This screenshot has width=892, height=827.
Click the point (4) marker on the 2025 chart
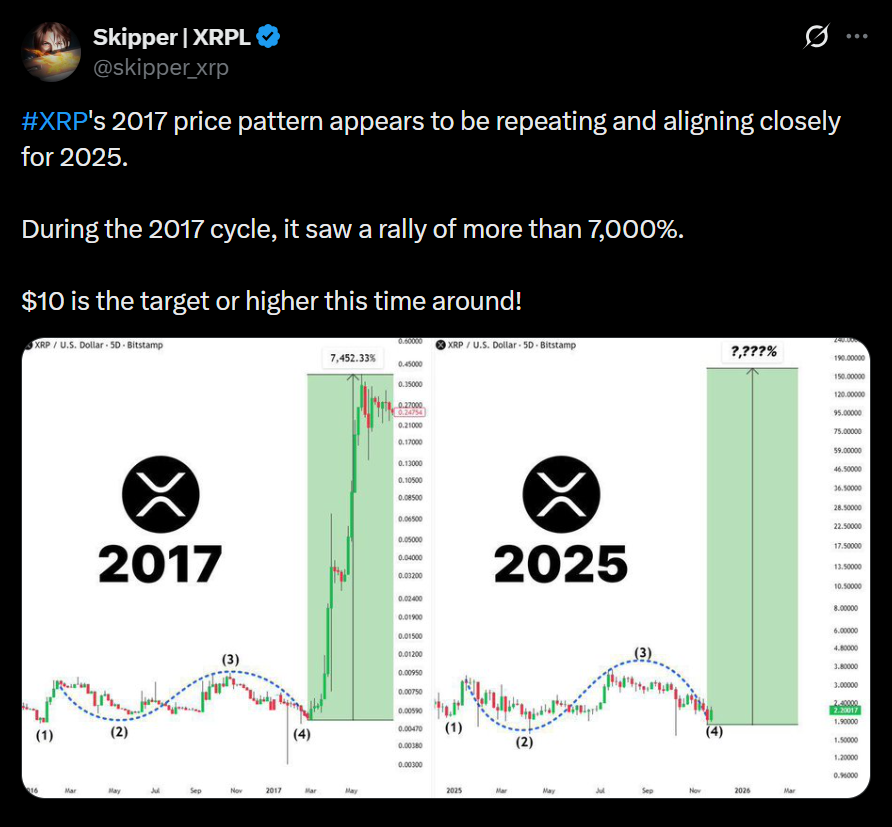pos(715,731)
